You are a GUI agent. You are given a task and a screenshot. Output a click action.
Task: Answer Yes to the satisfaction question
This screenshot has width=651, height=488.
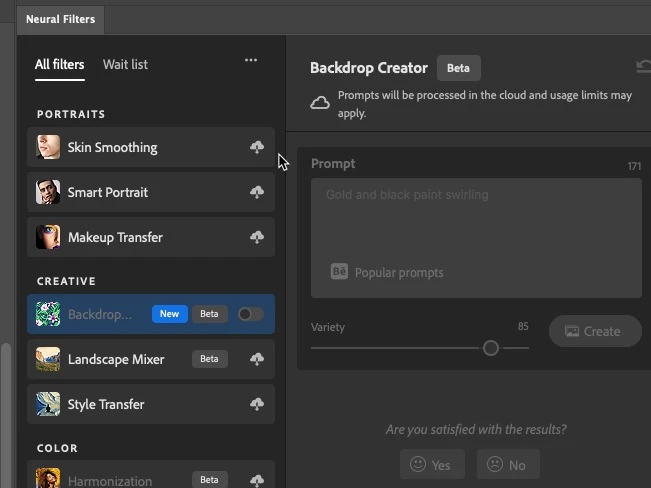(432, 464)
